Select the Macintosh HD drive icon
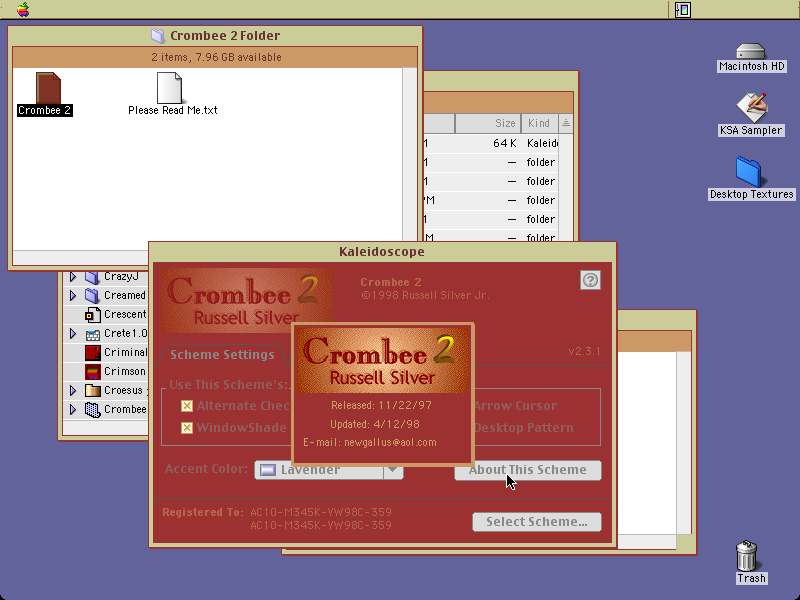 [x=751, y=52]
